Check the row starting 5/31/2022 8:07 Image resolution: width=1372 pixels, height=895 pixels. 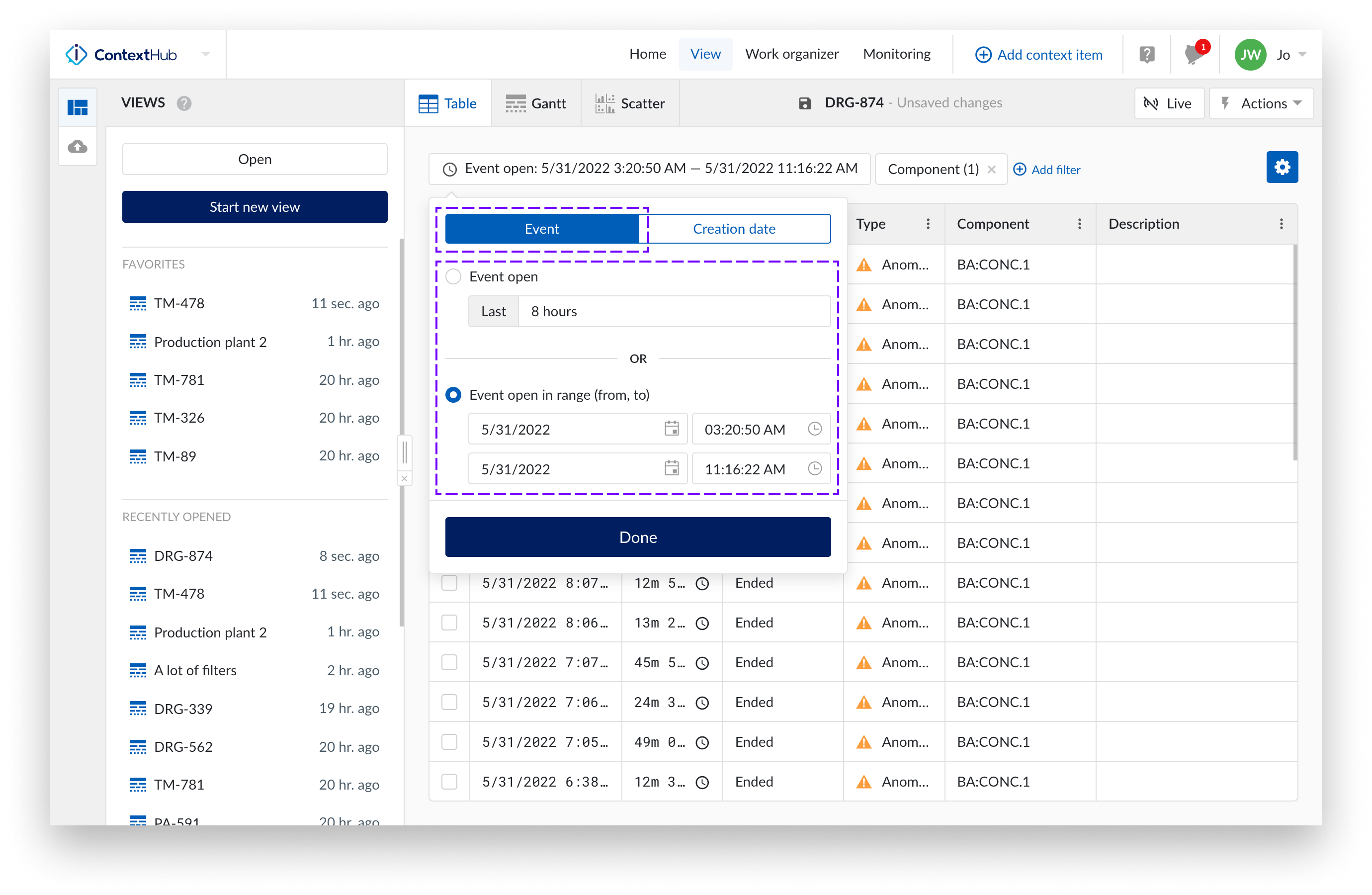pyautogui.click(x=449, y=582)
